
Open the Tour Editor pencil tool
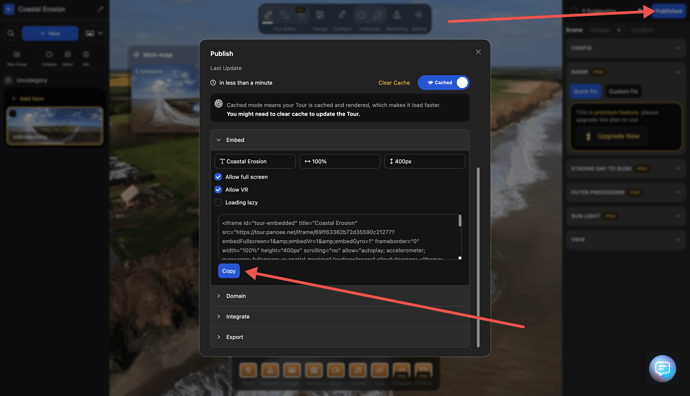pos(268,15)
